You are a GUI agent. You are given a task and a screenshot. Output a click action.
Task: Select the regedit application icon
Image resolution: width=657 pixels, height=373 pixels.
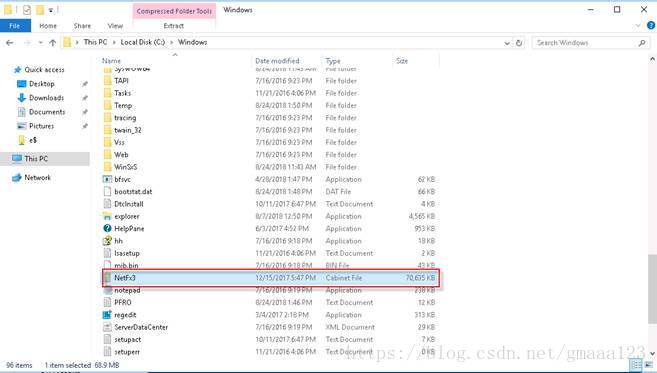click(108, 315)
